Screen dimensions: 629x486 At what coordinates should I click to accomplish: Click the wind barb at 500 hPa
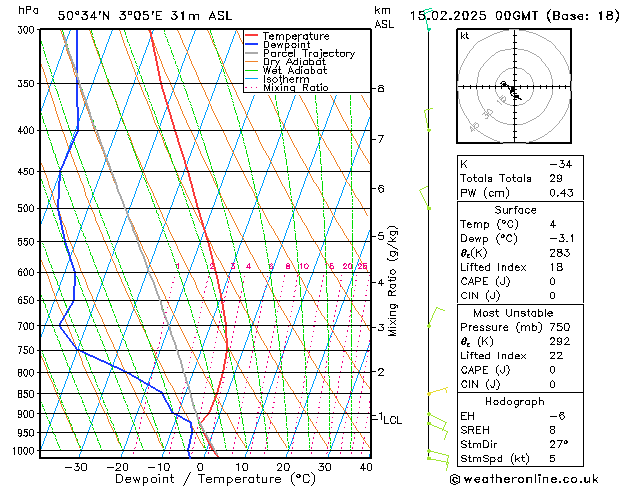[x=424, y=198]
